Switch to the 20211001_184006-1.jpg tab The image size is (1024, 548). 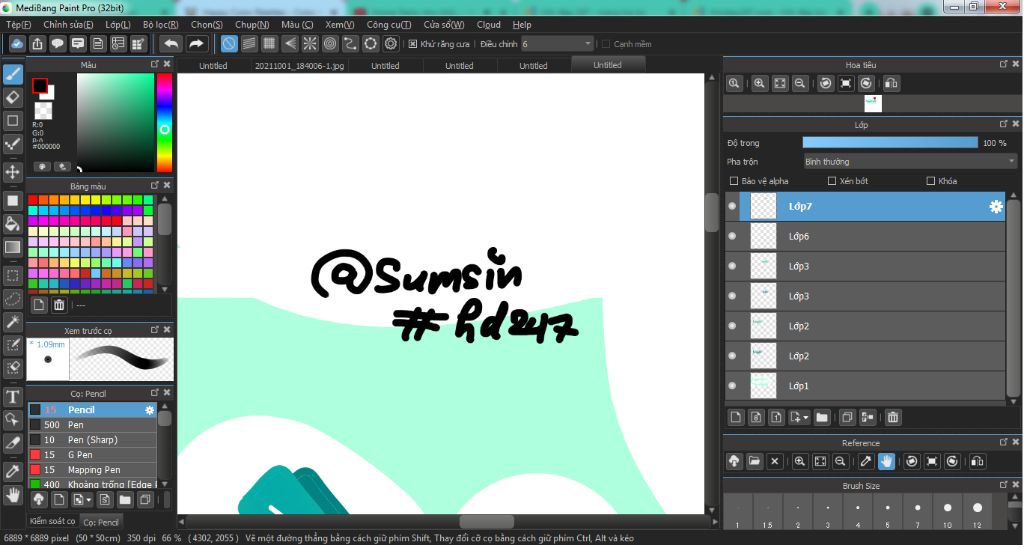(299, 65)
